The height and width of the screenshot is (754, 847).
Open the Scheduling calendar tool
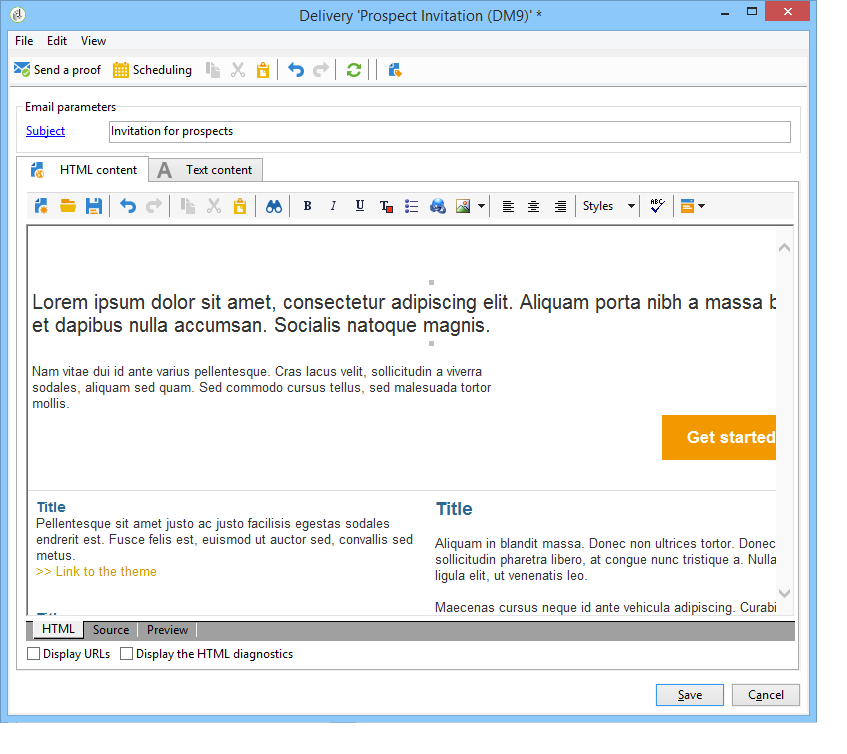[152, 70]
